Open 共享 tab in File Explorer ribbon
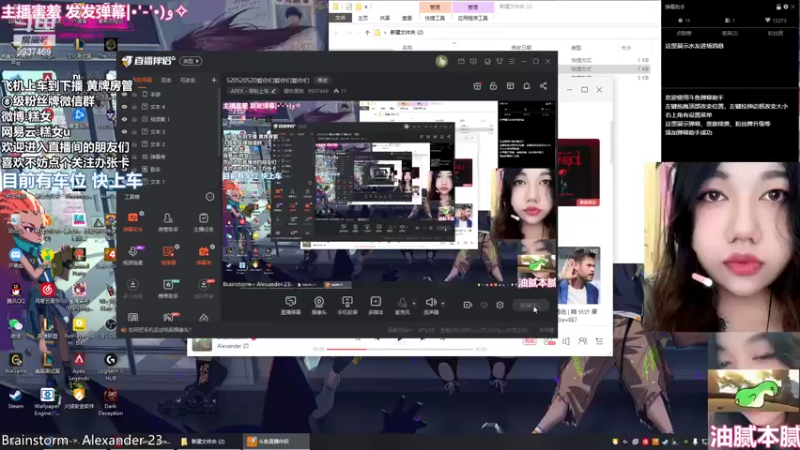The image size is (800, 450). pos(385,18)
